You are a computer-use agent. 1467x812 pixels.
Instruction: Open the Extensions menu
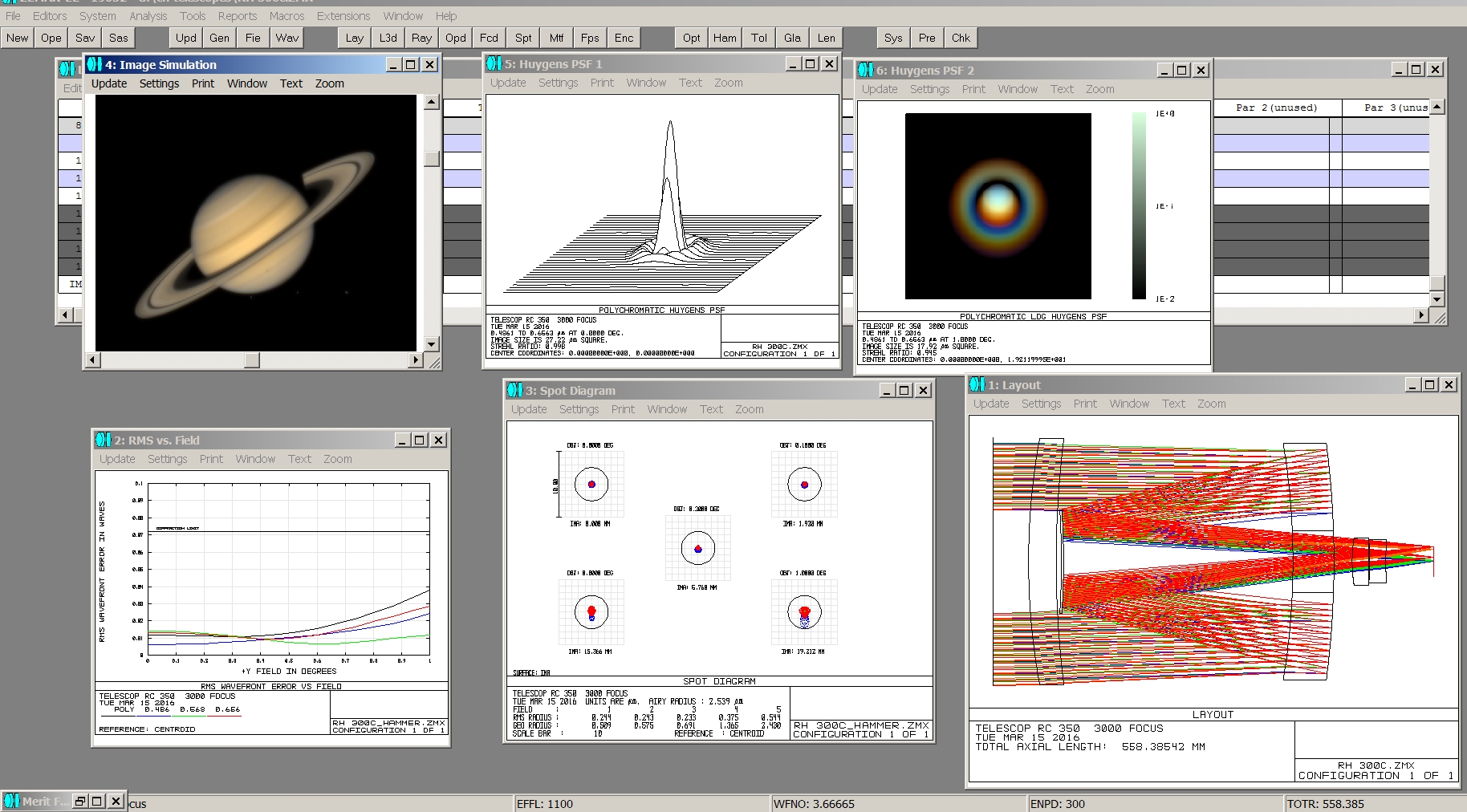tap(343, 16)
